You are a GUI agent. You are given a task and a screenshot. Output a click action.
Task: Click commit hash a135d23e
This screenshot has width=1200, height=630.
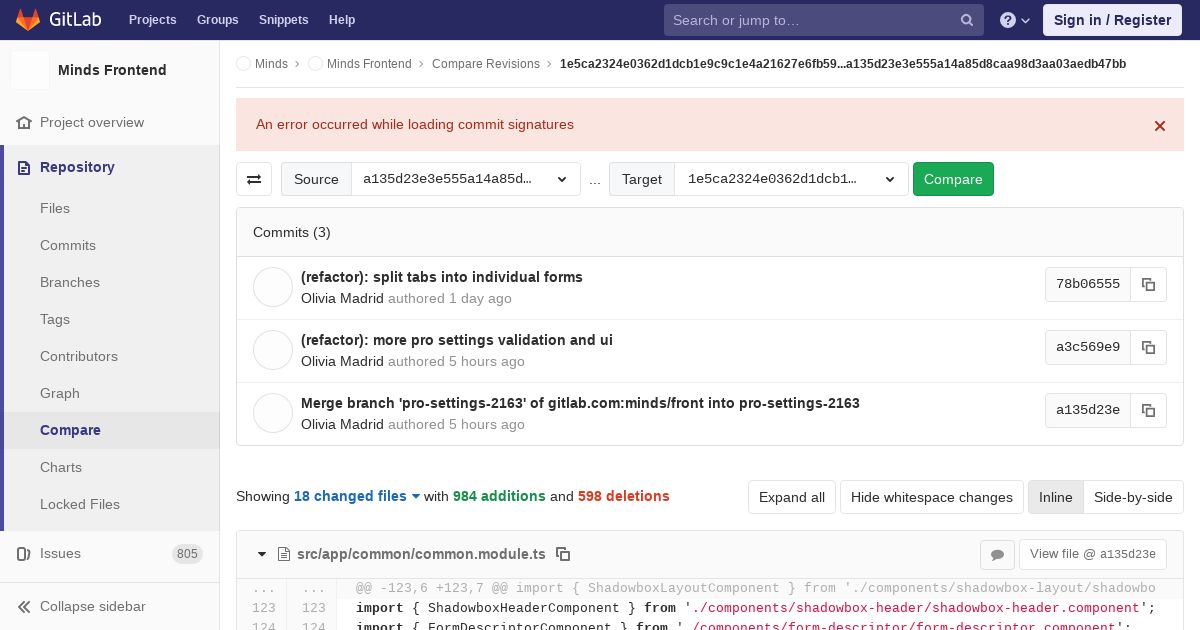click(x=1088, y=410)
